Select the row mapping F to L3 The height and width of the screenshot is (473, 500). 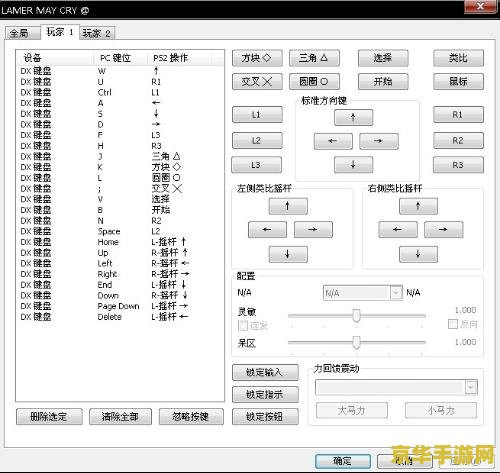(x=120, y=135)
